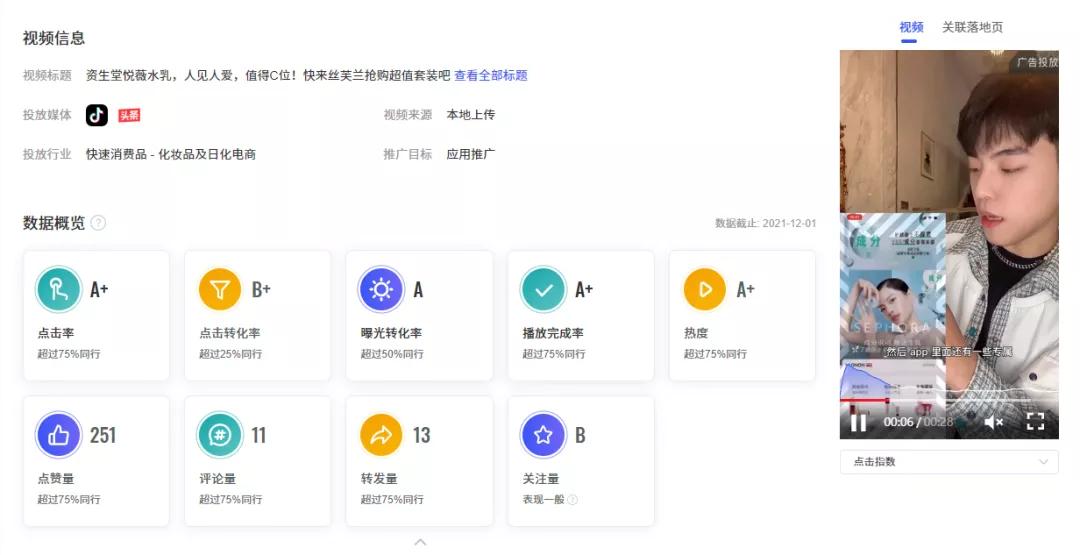Click the 热度 card label
The image size is (1080, 555).
pyautogui.click(x=696, y=333)
